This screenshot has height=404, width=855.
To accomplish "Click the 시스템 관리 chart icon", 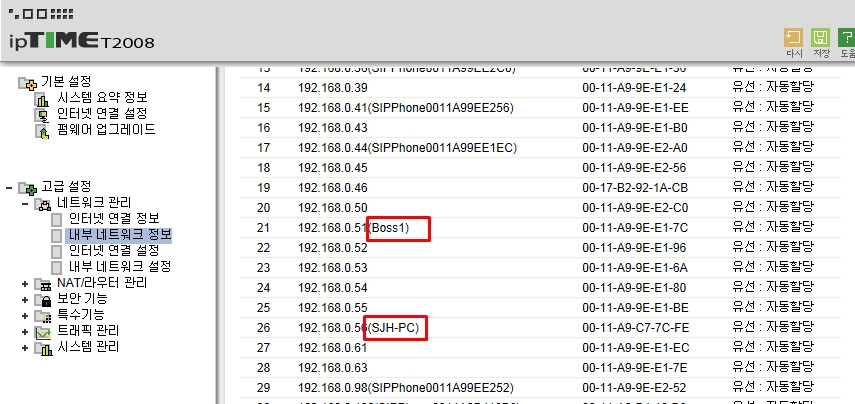I will coord(43,348).
